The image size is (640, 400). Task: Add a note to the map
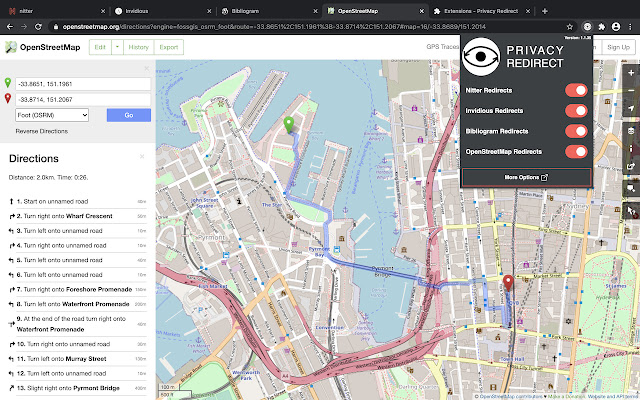click(630, 188)
